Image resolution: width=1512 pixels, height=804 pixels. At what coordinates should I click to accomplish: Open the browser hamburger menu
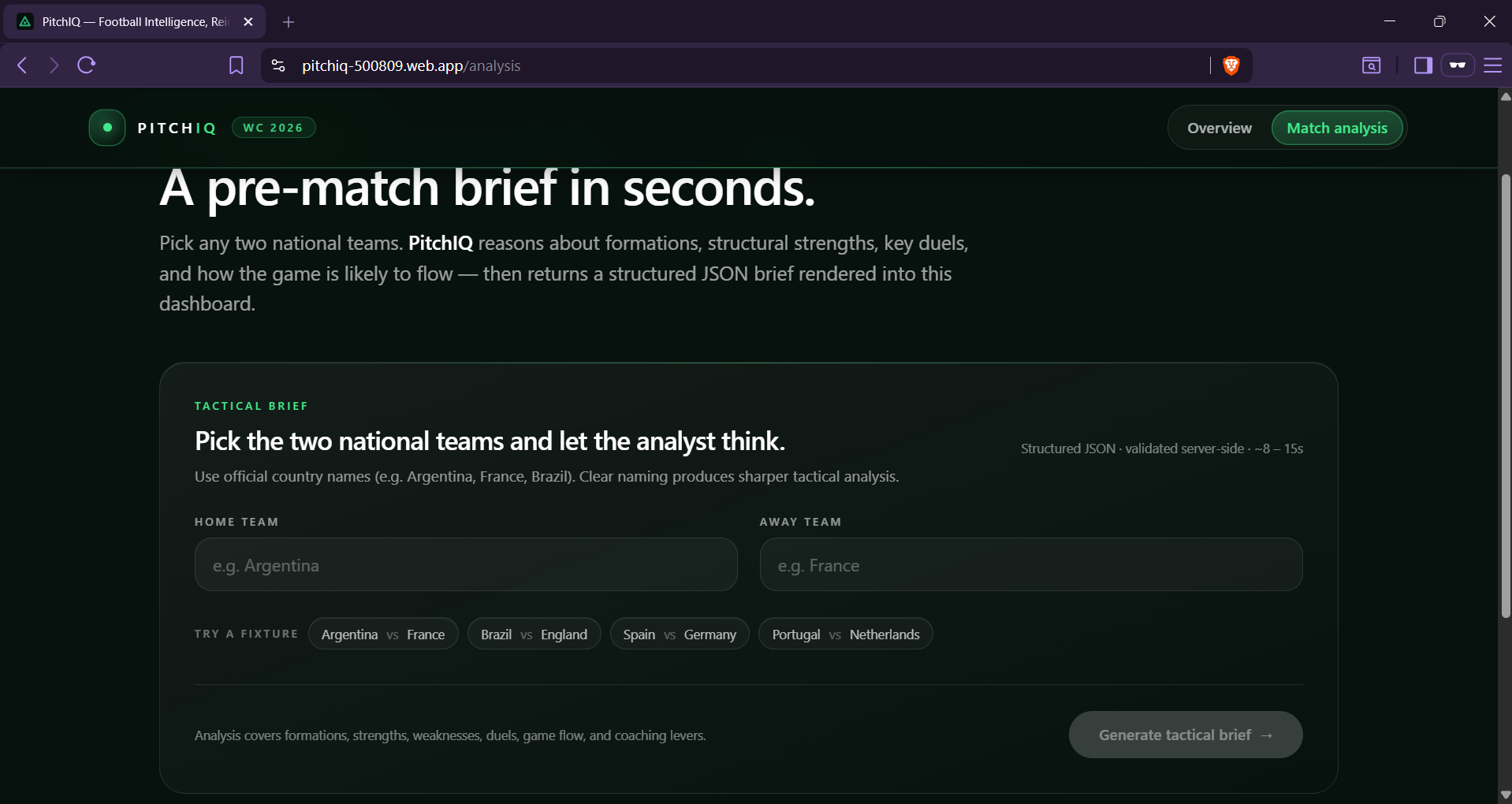(1493, 65)
